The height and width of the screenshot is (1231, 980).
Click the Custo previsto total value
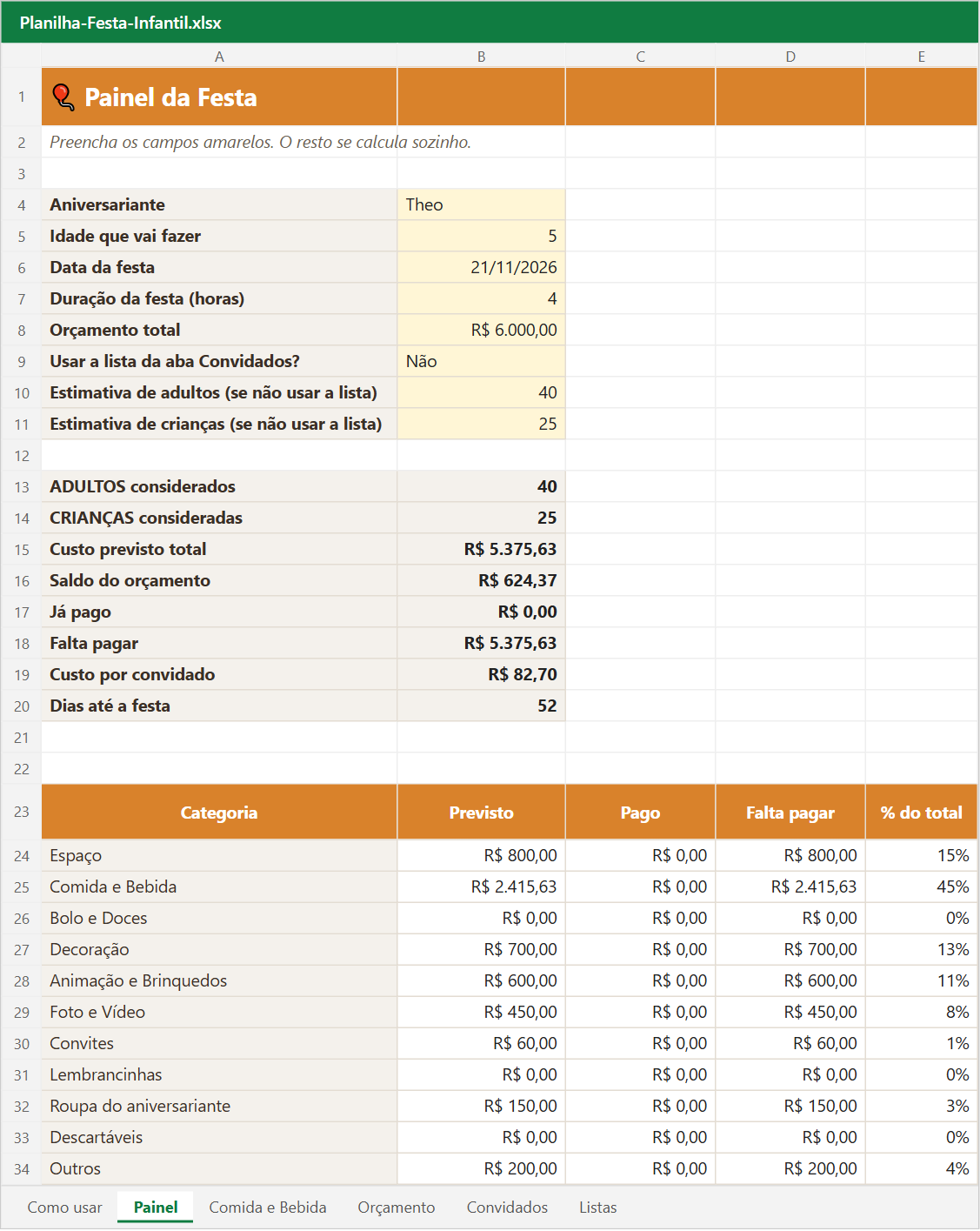[x=481, y=549]
